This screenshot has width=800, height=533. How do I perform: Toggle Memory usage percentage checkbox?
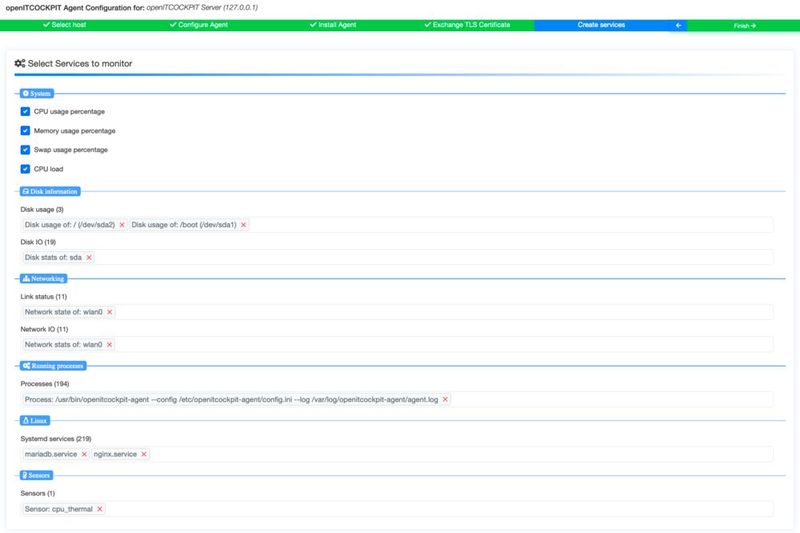coord(26,130)
